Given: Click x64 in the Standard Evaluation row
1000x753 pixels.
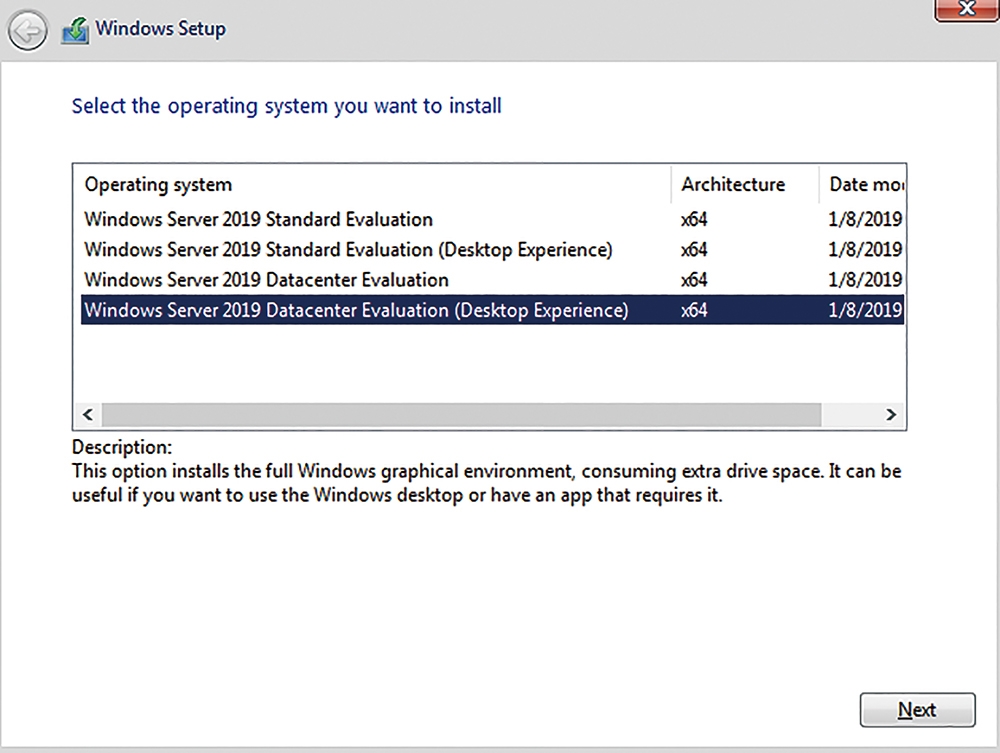Looking at the screenshot, I should (694, 219).
